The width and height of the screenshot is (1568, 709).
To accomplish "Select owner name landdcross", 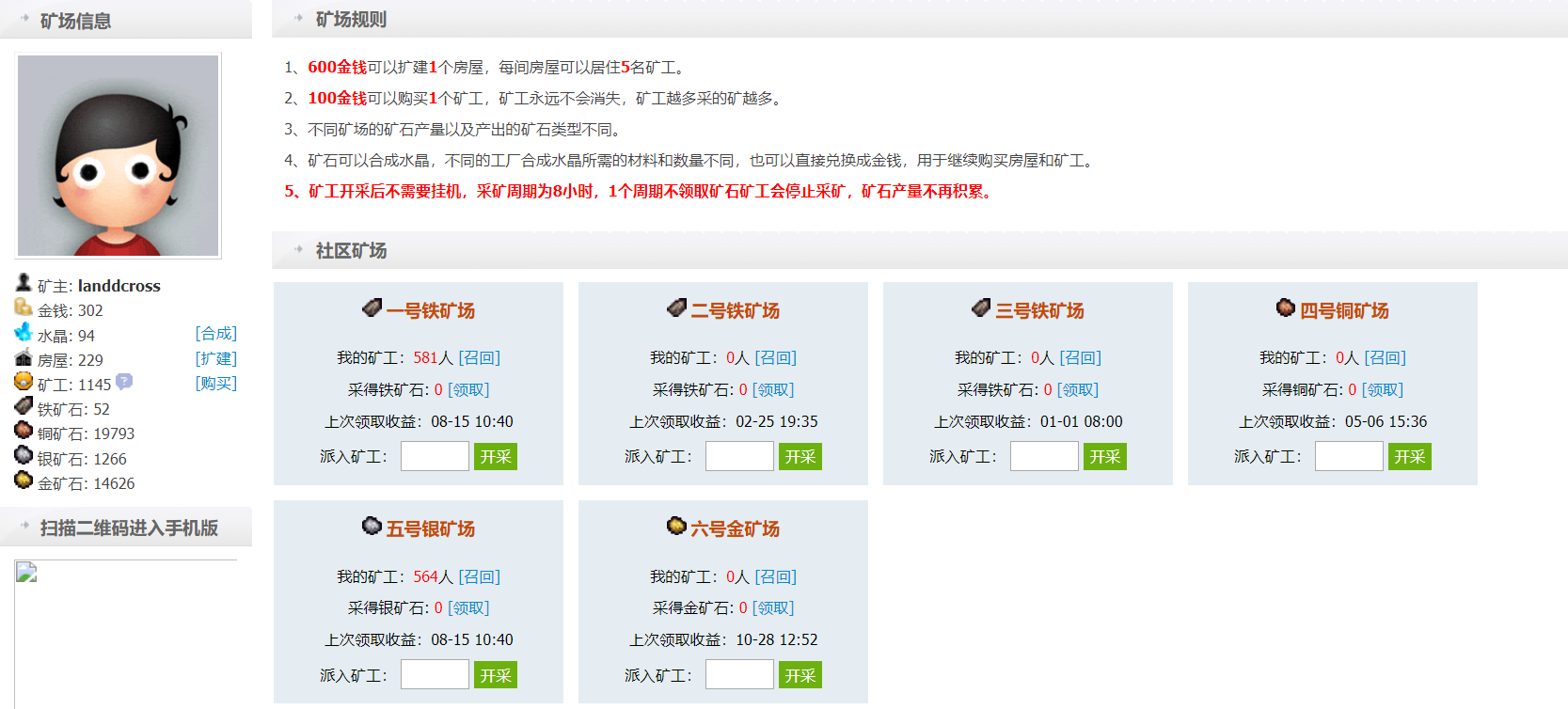I will 119,286.
